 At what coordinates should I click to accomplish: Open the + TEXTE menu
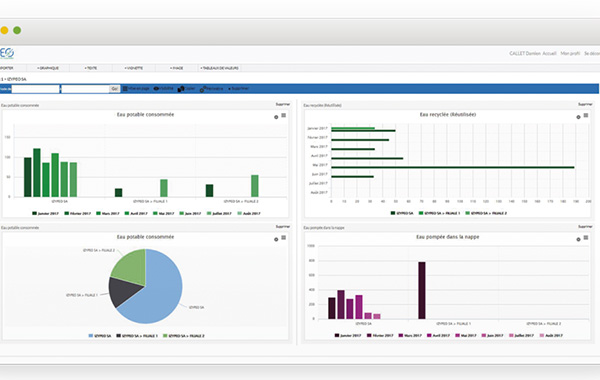coord(91,68)
